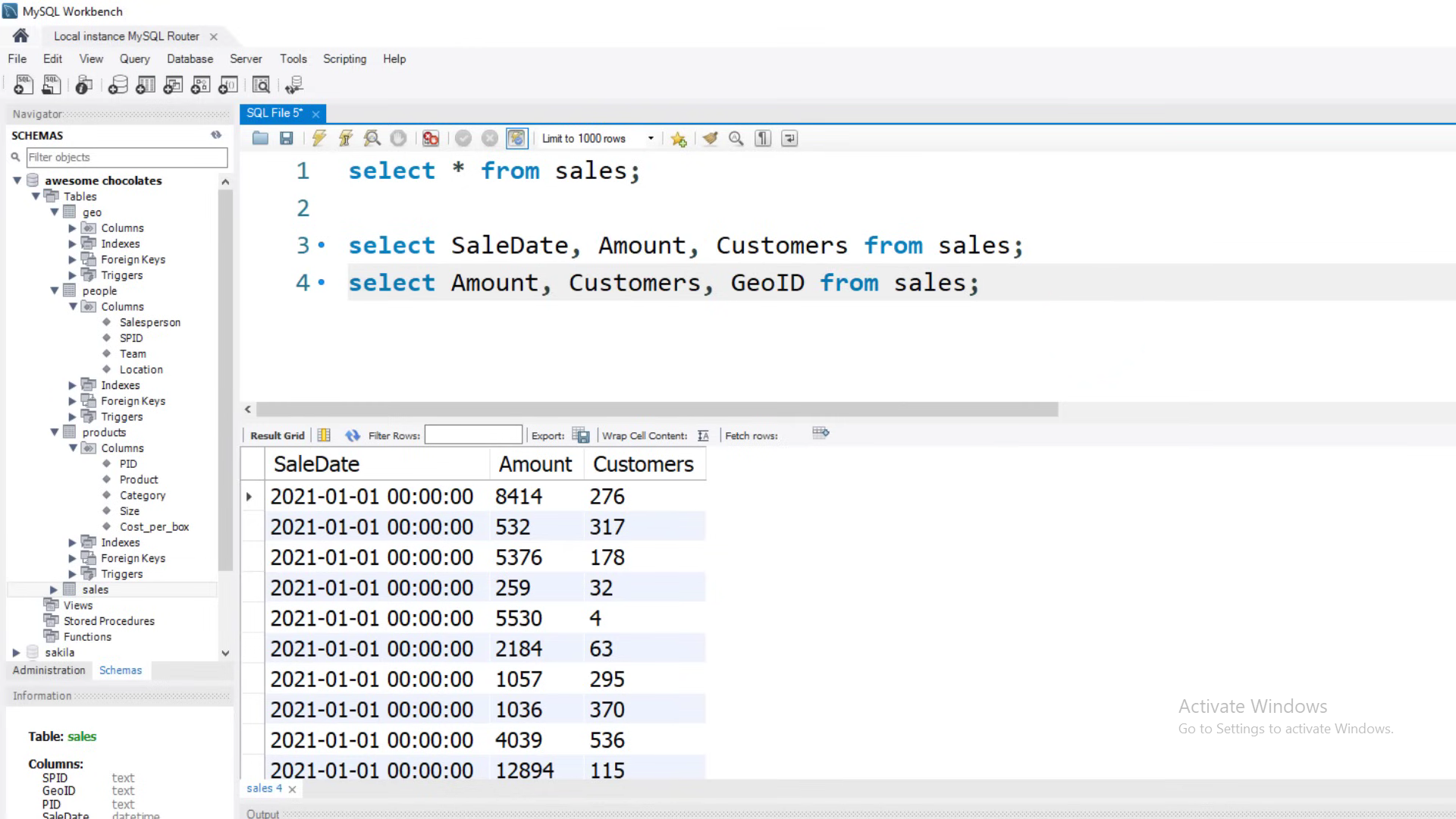
Task: Expand the sales table node
Action: 54,589
